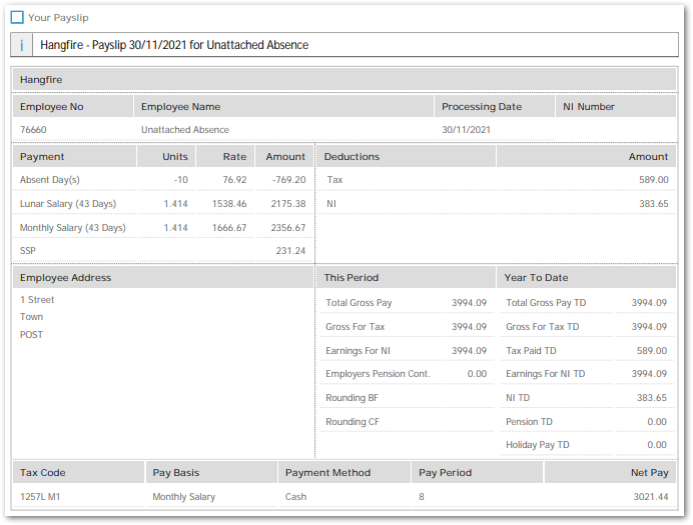The width and height of the screenshot is (693, 525).
Task: Select the Absent Day(s) payment row
Action: coord(50,180)
